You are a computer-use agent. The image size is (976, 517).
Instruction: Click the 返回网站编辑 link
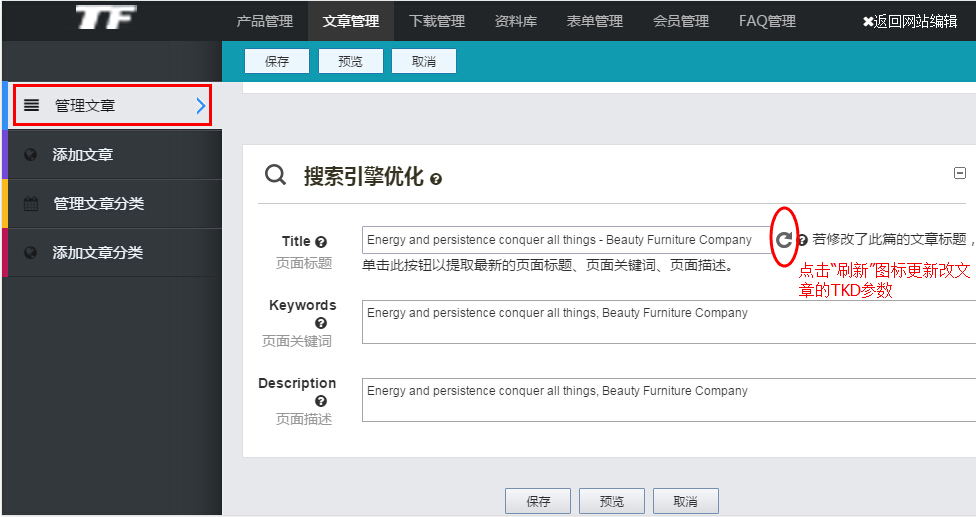coord(909,21)
